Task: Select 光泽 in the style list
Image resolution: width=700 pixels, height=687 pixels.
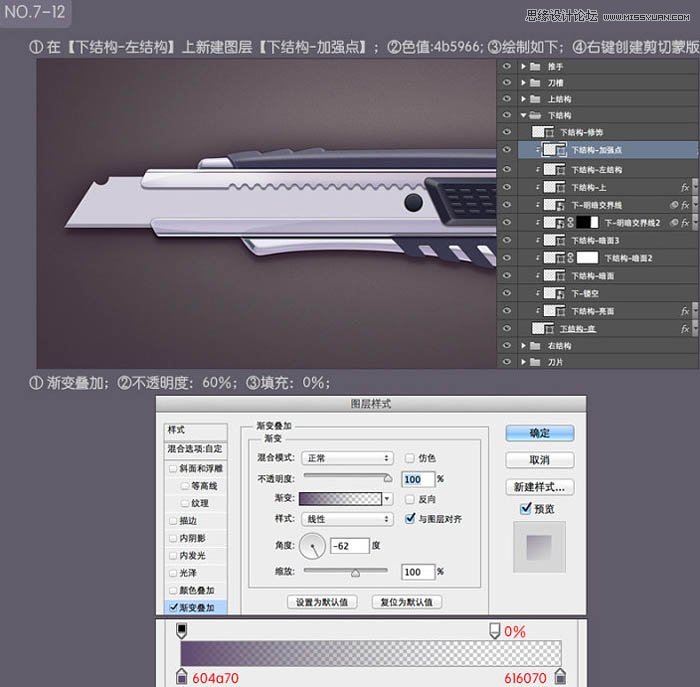Action: 188,573
